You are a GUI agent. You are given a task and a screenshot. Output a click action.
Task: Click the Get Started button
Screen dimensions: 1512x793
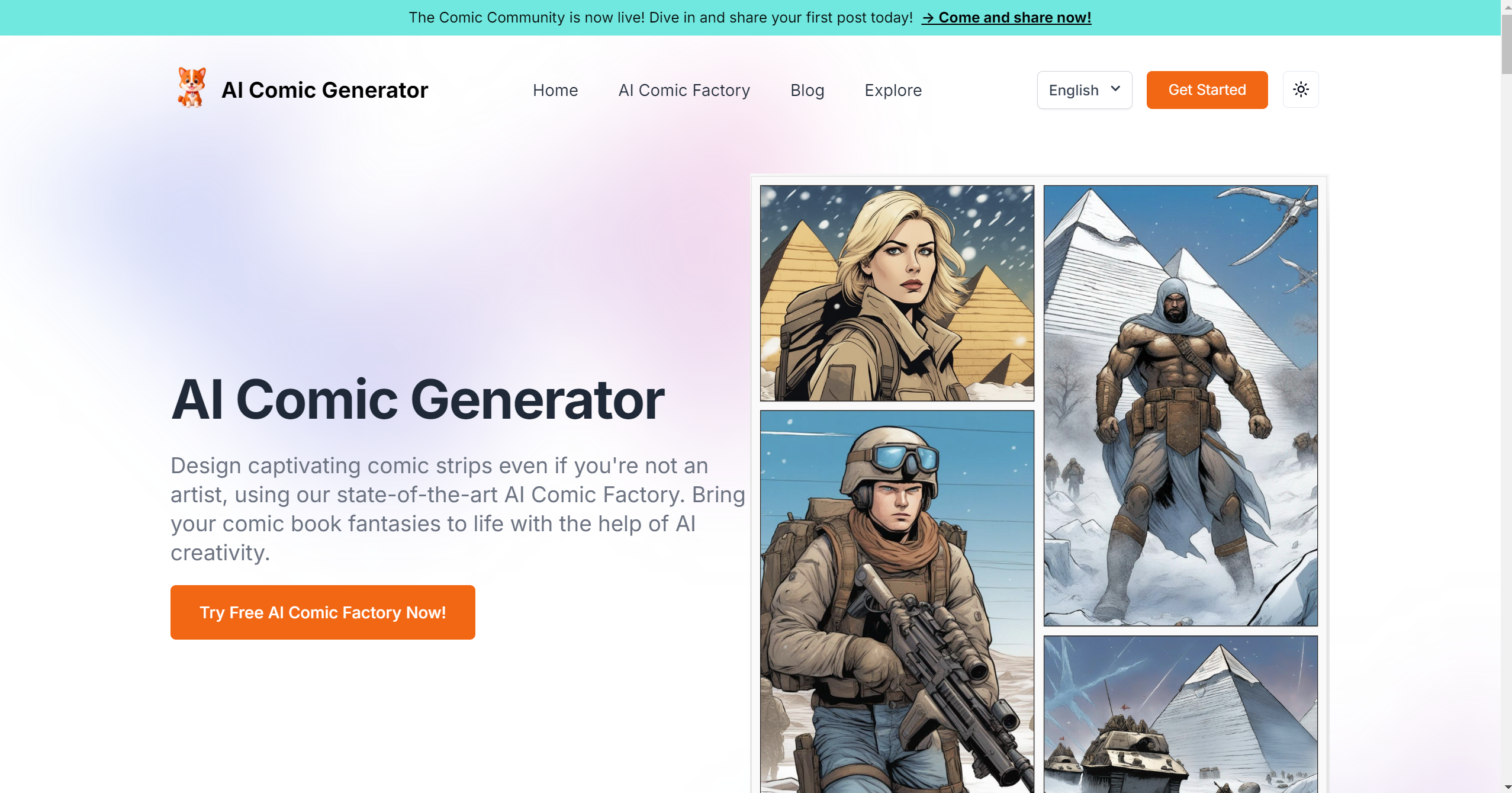[1207, 90]
